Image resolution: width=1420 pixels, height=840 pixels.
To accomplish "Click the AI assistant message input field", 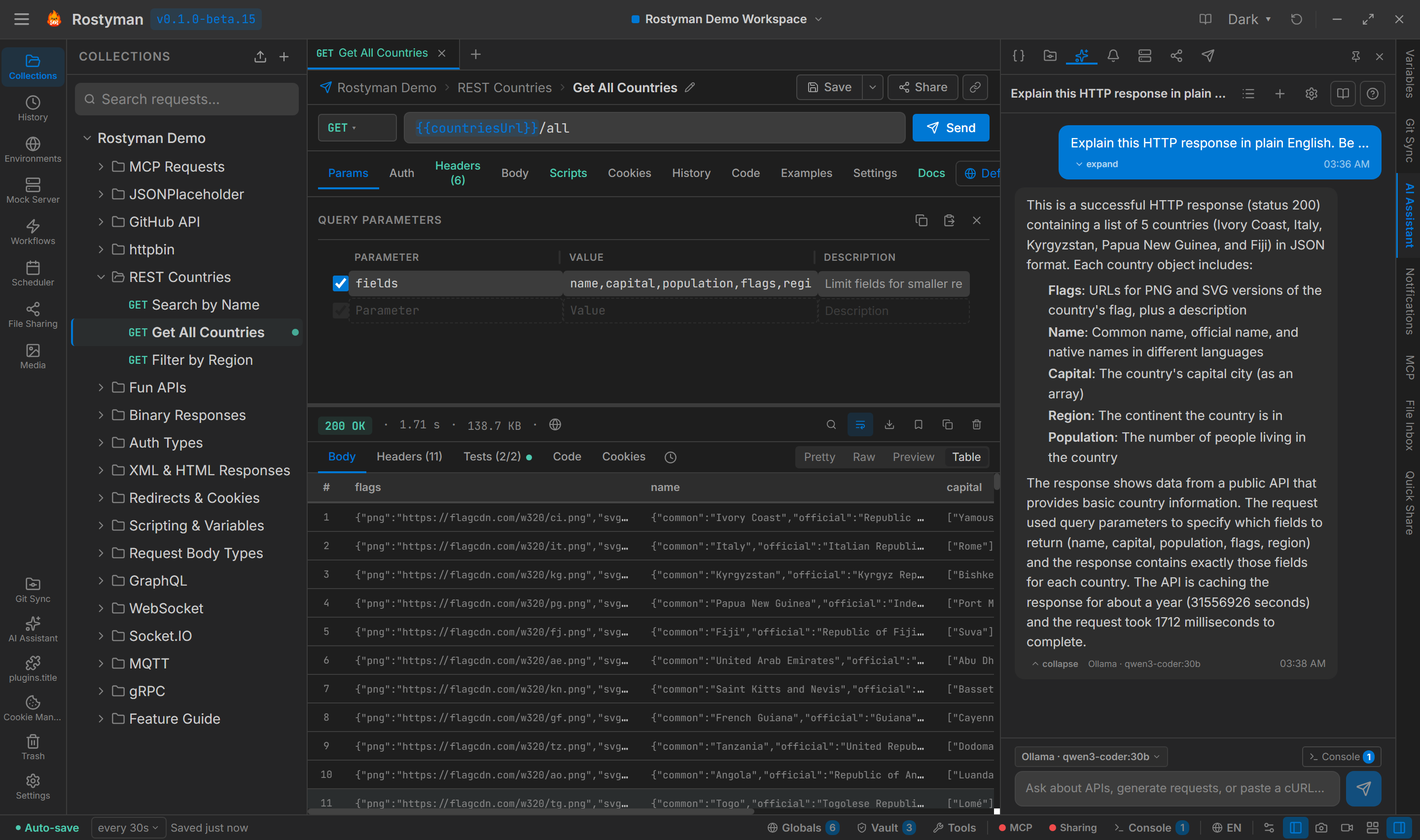I will tap(1175, 788).
